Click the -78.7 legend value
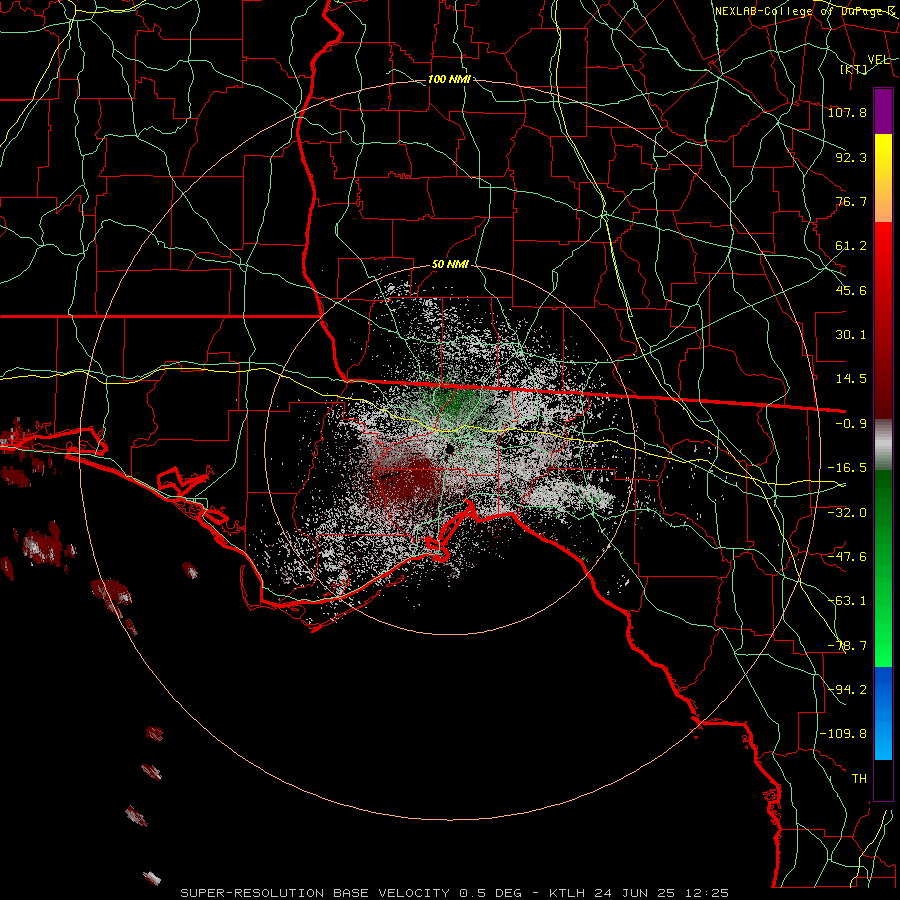This screenshot has width=900, height=900. point(847,646)
